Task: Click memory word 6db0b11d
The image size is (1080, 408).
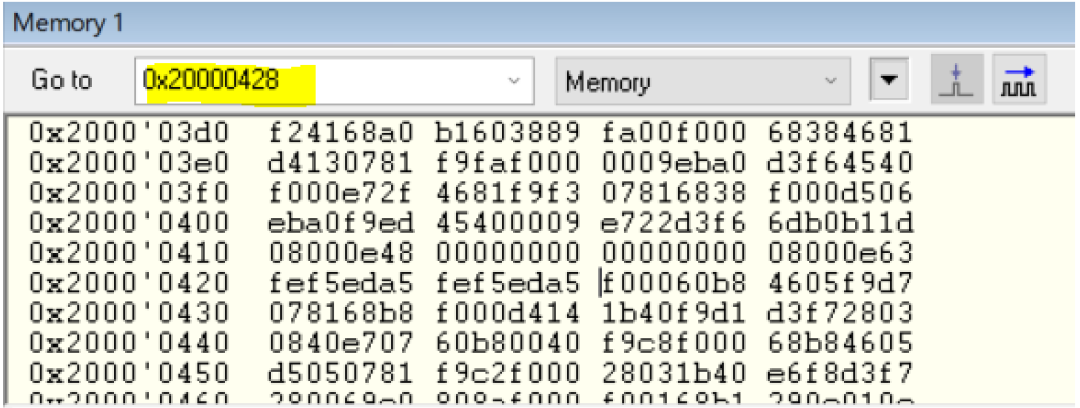Action: pyautogui.click(x=841, y=222)
